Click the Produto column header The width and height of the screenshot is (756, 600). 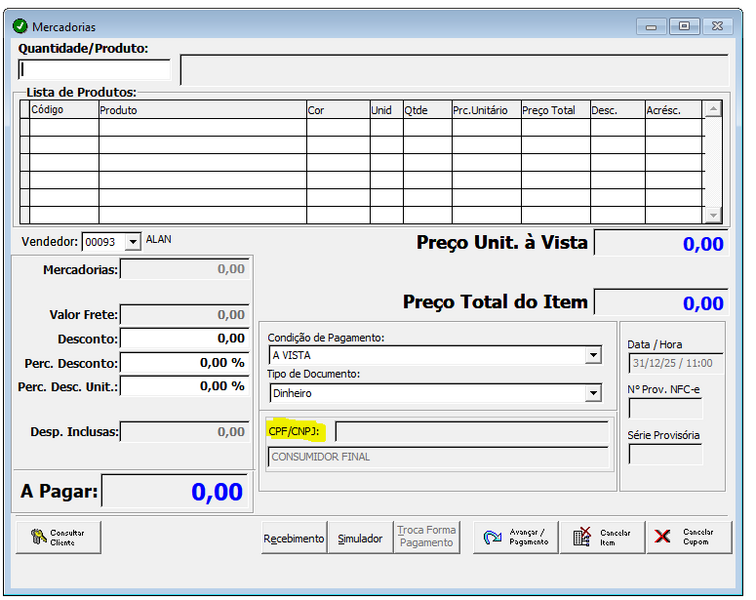(x=202, y=110)
